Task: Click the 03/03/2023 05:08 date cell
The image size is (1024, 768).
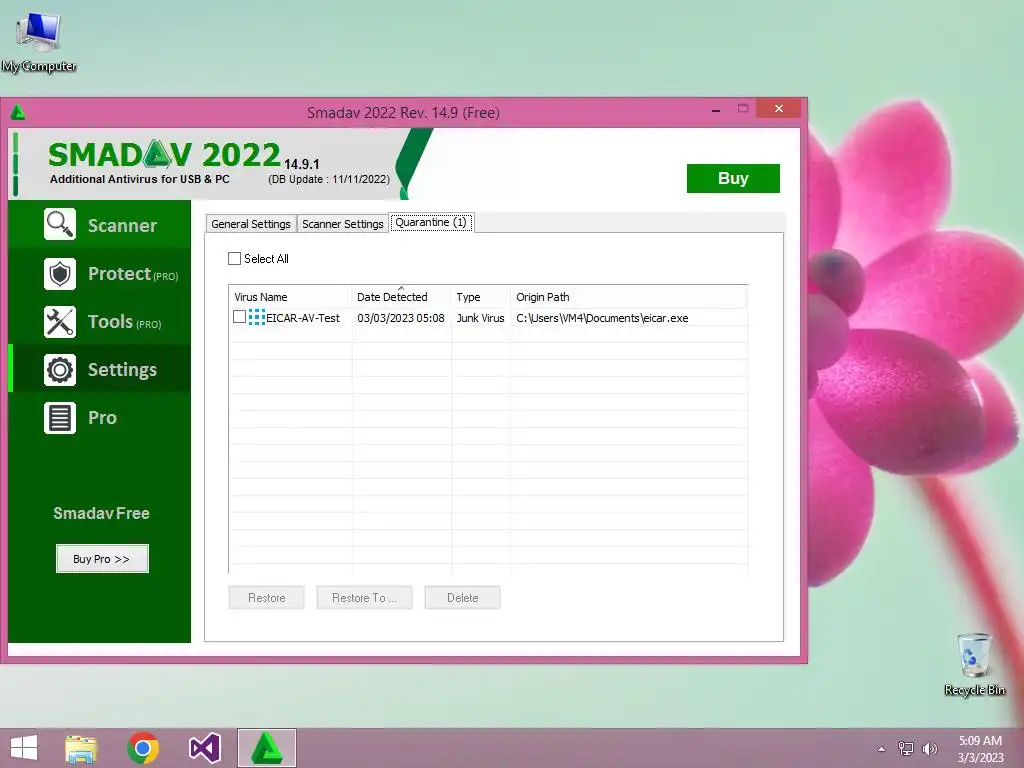Action: 401,318
